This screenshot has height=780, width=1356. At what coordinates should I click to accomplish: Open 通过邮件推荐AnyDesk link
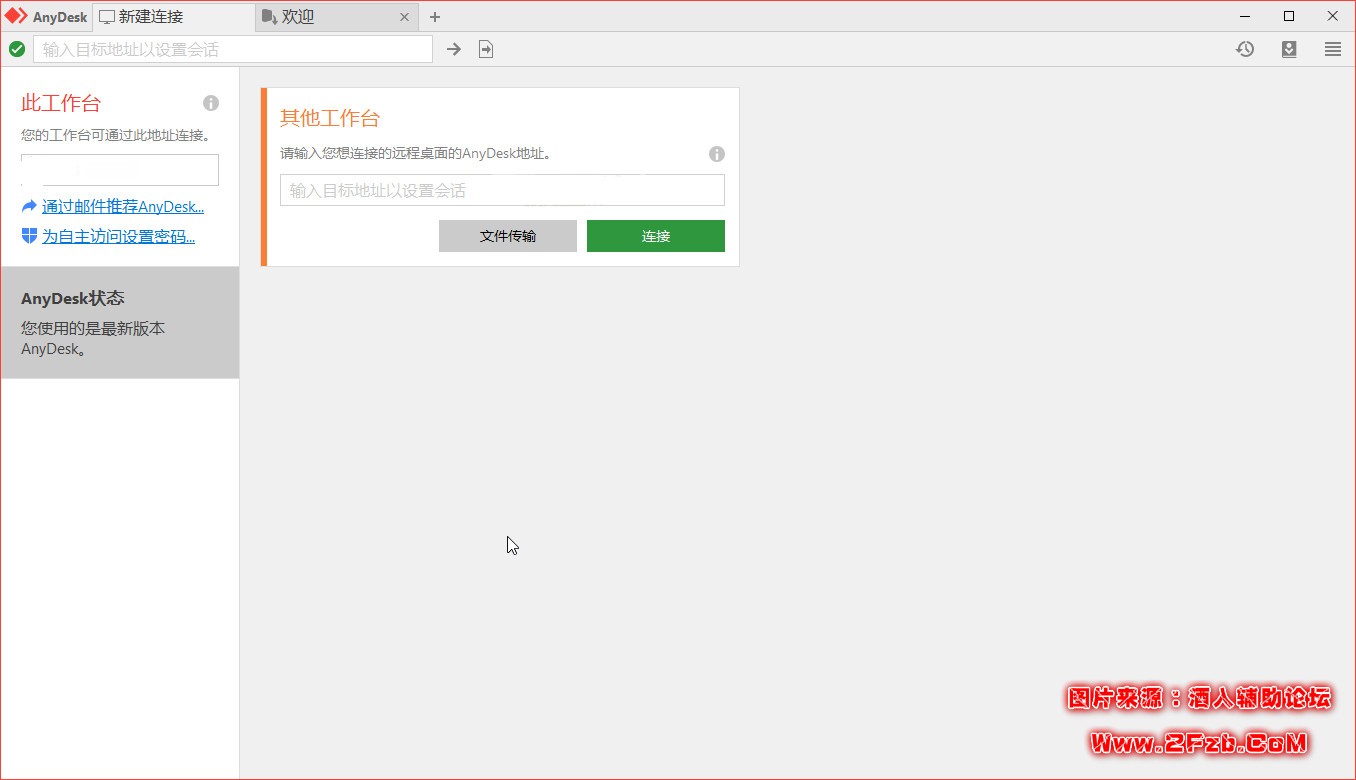(123, 206)
